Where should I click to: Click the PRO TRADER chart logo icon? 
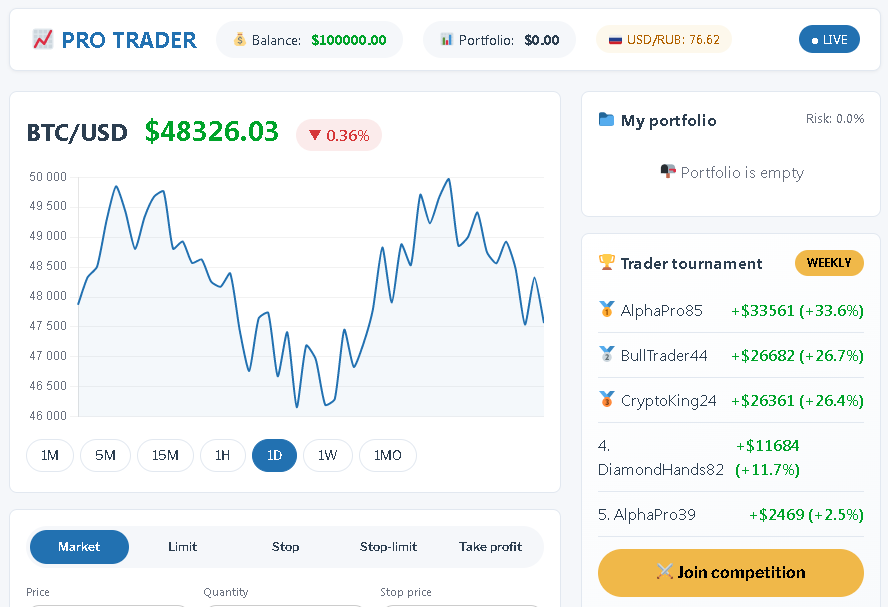[x=42, y=40]
